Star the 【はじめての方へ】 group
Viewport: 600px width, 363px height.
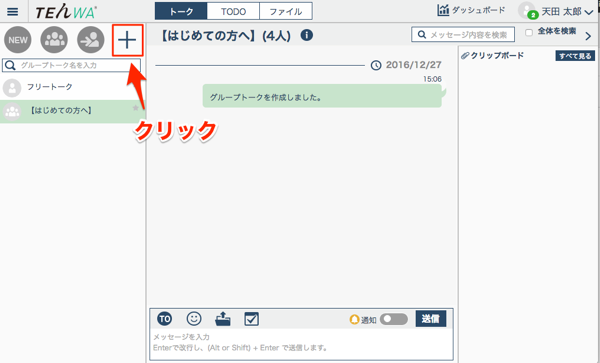pyautogui.click(x=135, y=108)
